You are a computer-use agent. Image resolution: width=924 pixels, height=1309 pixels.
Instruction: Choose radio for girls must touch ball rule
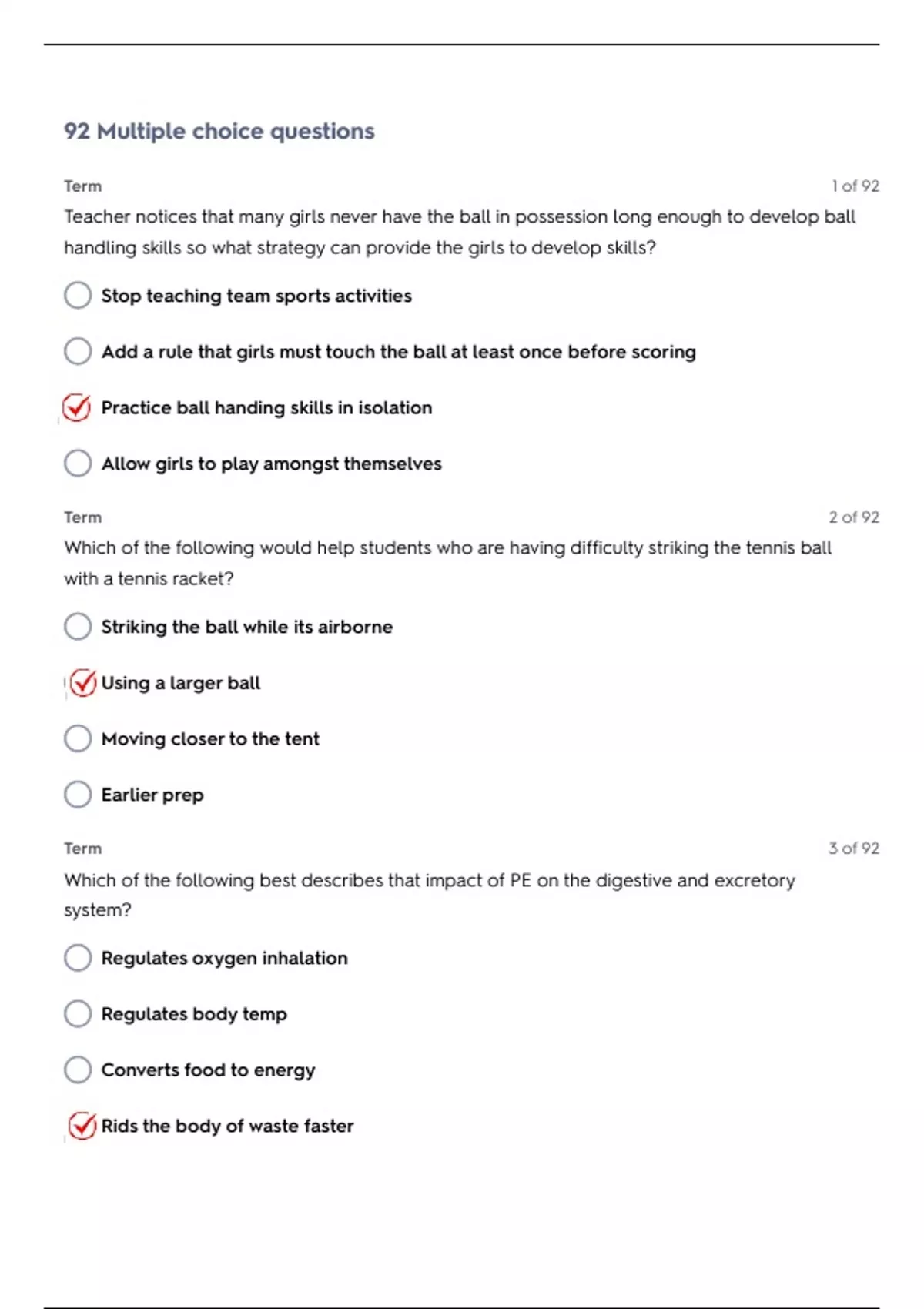pyautogui.click(x=78, y=351)
